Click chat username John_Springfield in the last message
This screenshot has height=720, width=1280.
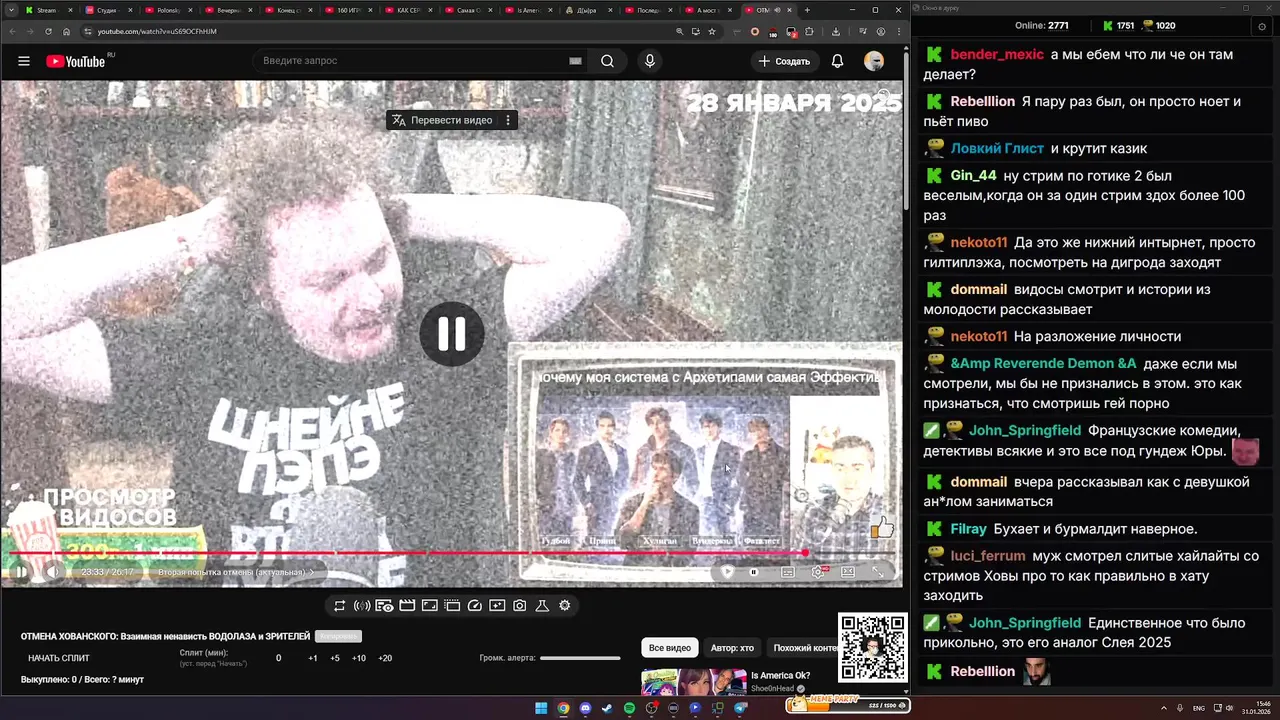pos(1025,623)
